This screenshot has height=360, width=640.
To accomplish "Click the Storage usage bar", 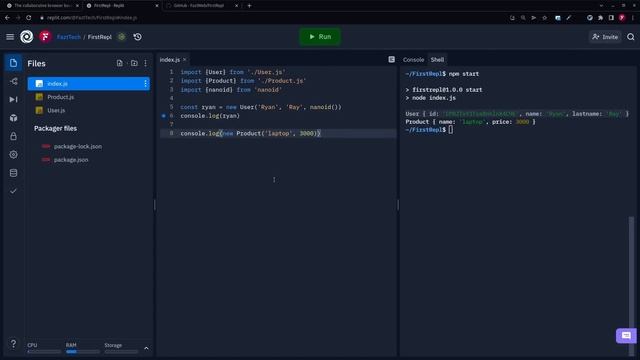I will point(121,351).
